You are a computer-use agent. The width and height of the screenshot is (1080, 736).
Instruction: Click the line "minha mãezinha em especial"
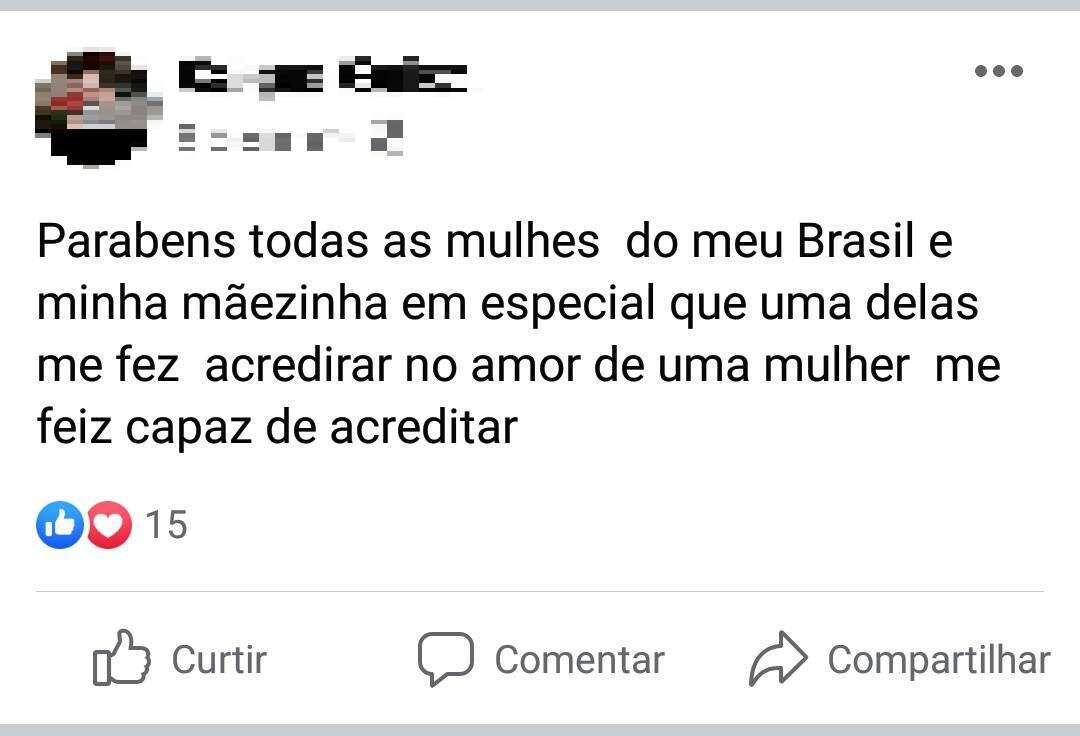point(508,304)
